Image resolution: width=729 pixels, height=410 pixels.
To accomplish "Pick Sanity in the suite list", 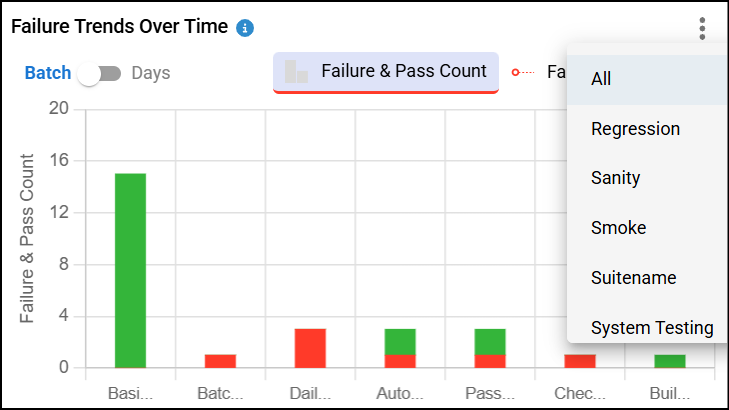I will point(615,178).
